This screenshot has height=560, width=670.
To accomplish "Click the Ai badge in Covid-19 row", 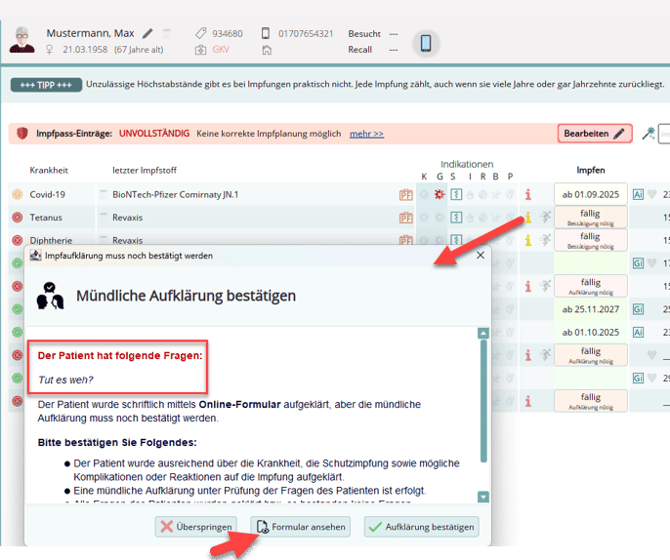I will (x=638, y=195).
